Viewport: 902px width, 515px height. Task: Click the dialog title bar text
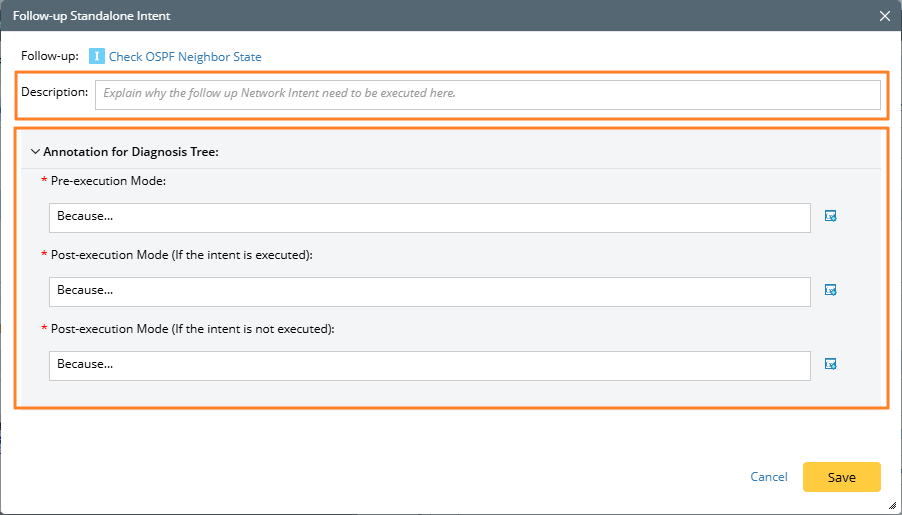tap(91, 16)
